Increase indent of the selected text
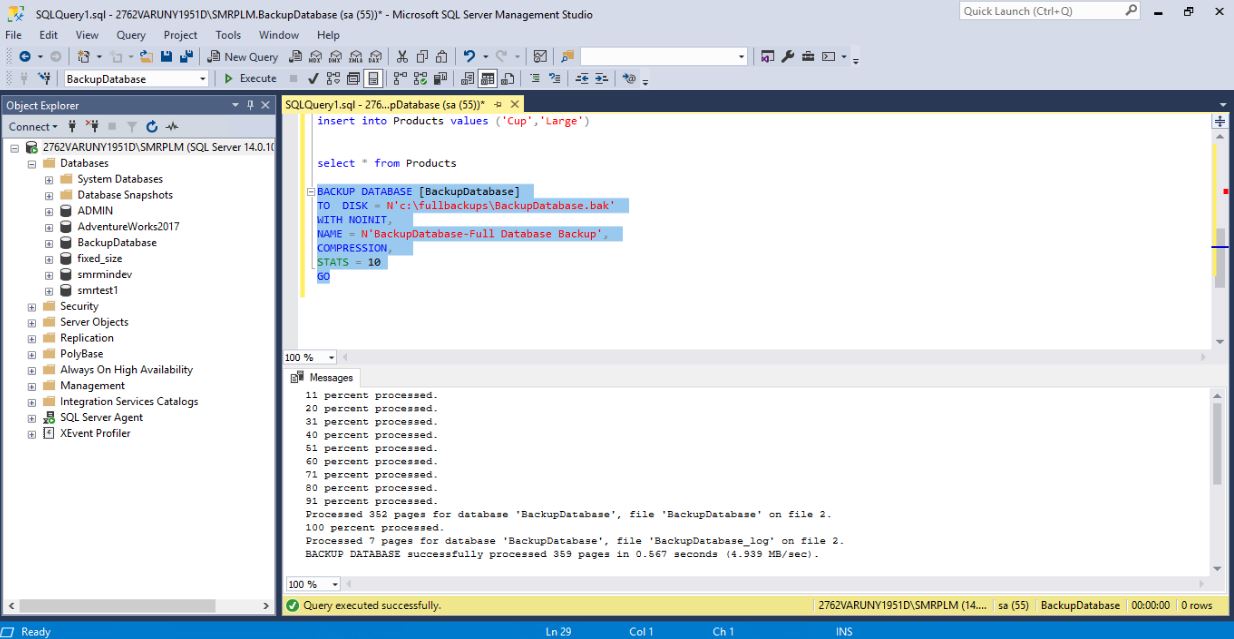 (x=600, y=76)
